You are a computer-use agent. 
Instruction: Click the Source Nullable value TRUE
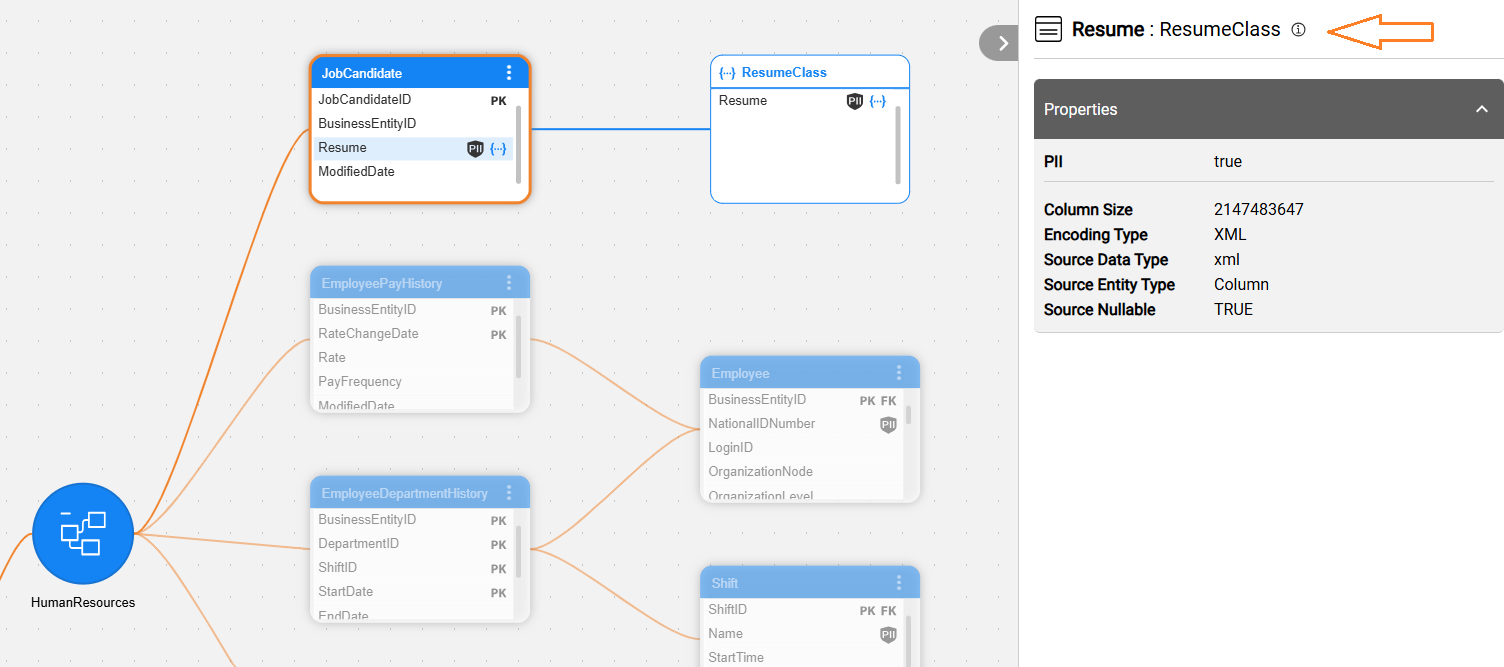point(1233,310)
